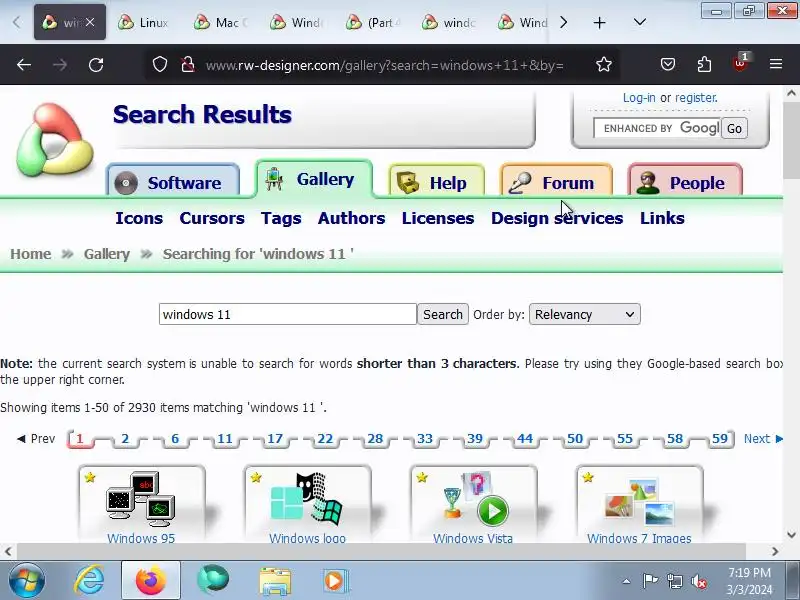Click the vertical scrollbar down arrow

pos(791,535)
